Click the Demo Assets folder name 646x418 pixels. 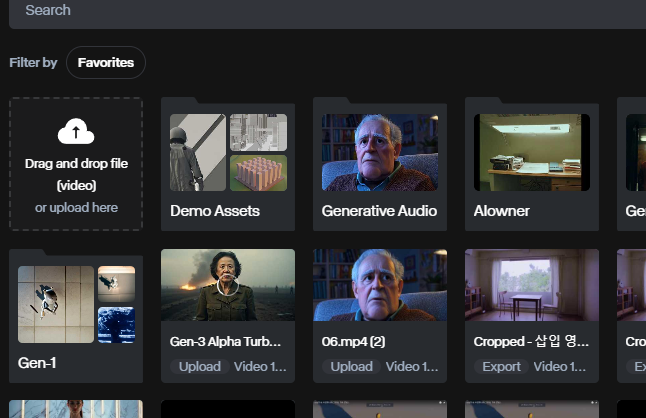point(215,211)
